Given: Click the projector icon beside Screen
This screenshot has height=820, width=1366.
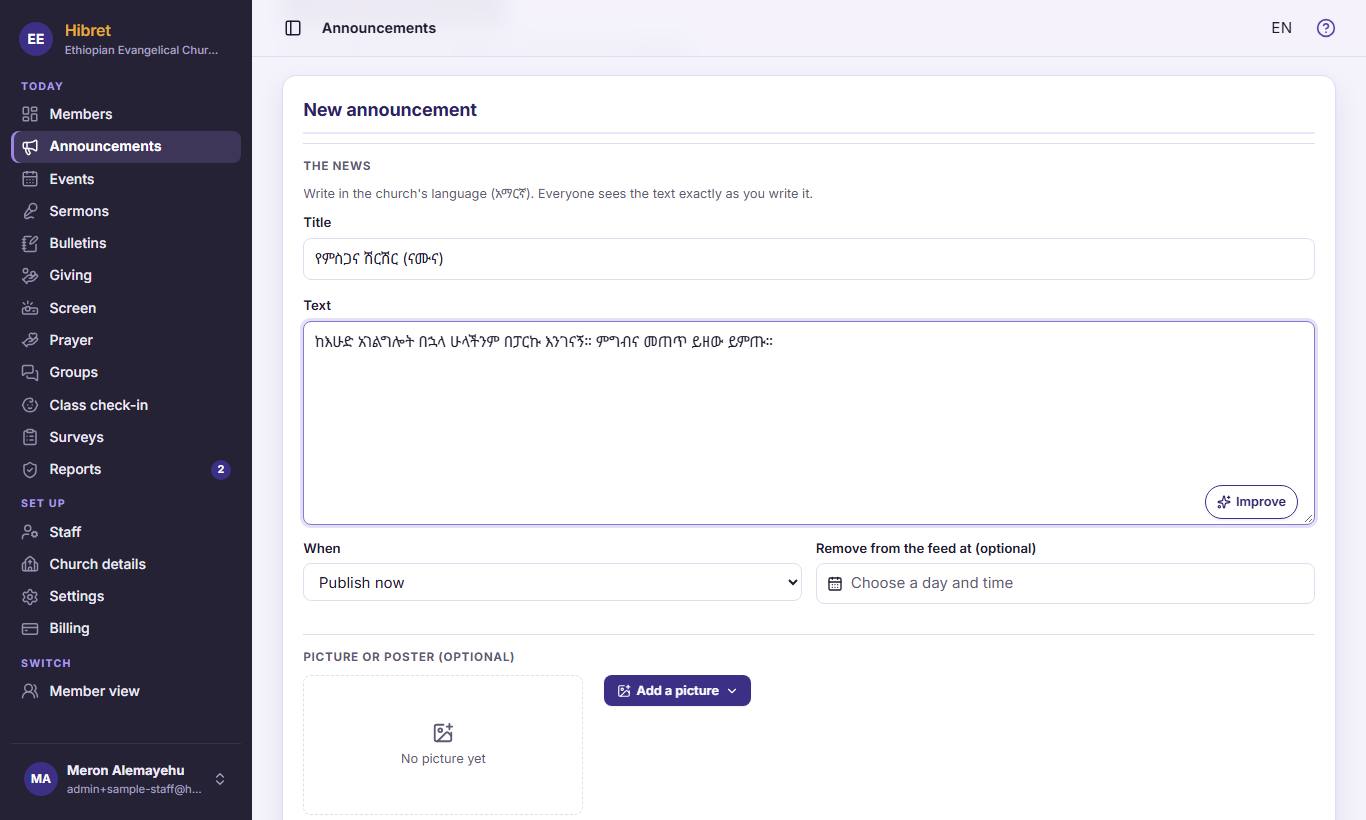Looking at the screenshot, I should pyautogui.click(x=30, y=308).
